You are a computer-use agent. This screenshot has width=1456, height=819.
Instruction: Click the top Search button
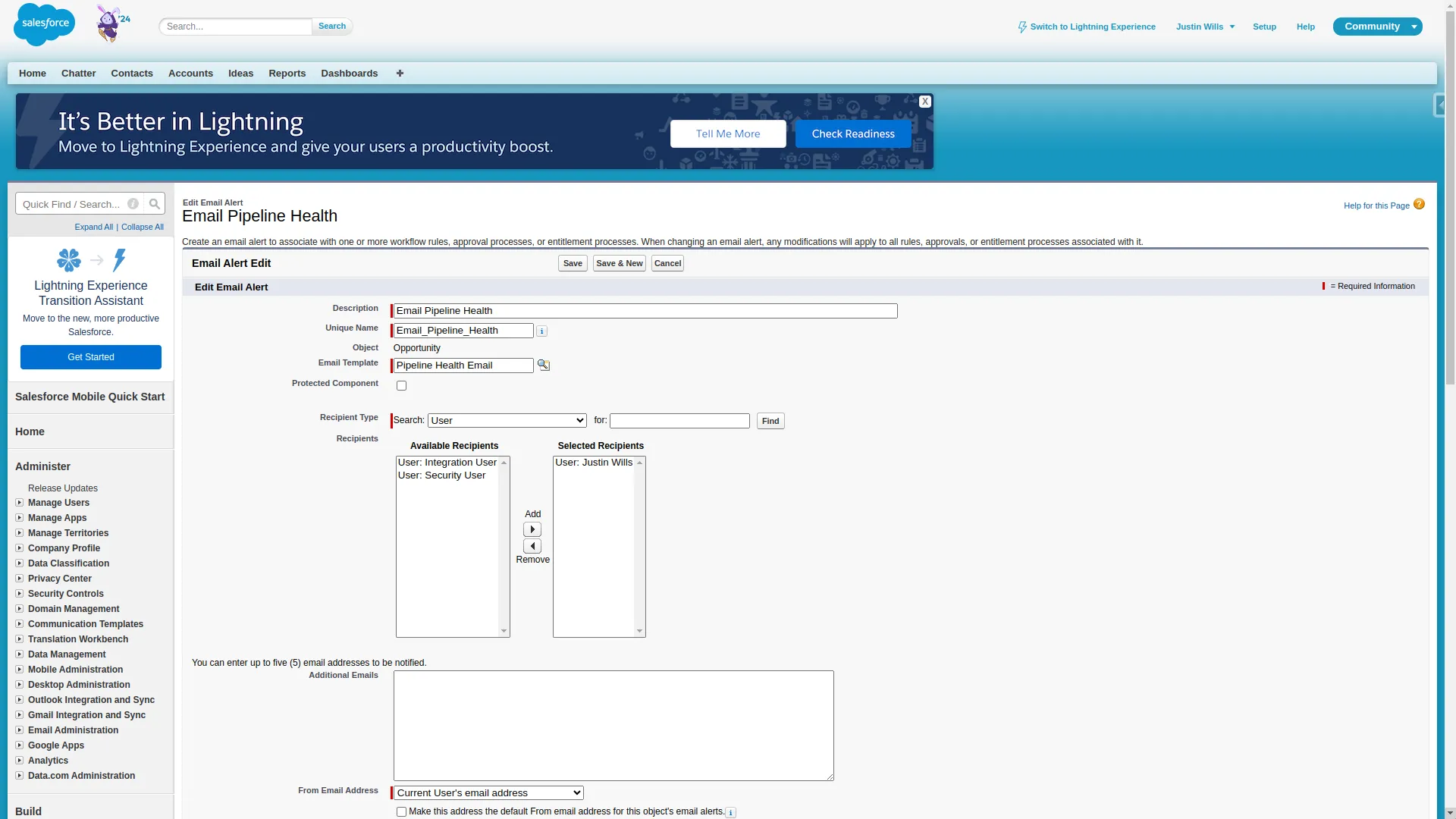(332, 27)
